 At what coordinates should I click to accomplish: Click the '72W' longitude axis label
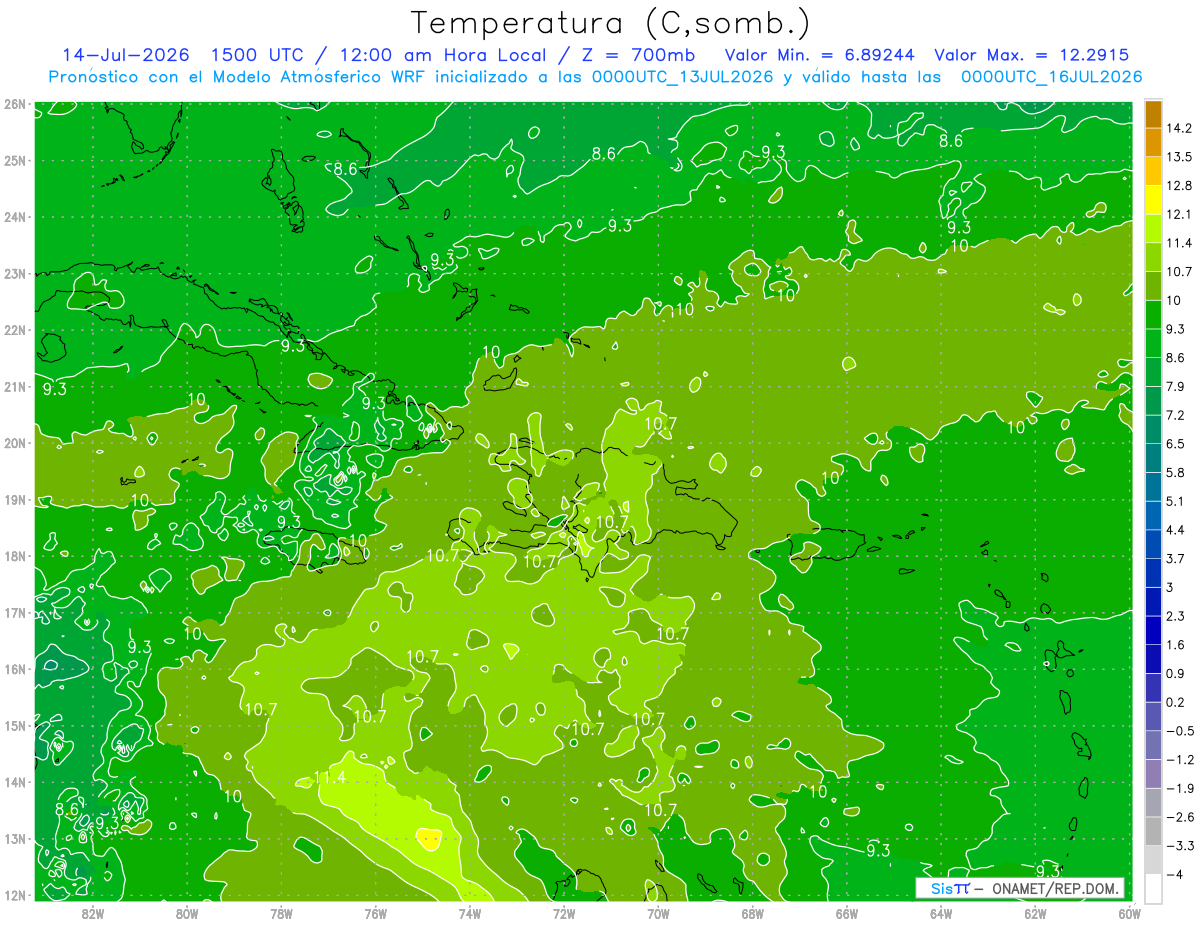pos(564,913)
